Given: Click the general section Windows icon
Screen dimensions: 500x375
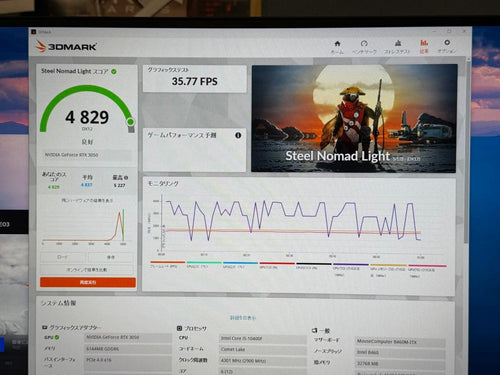Looking at the screenshot, I should [x=314, y=330].
